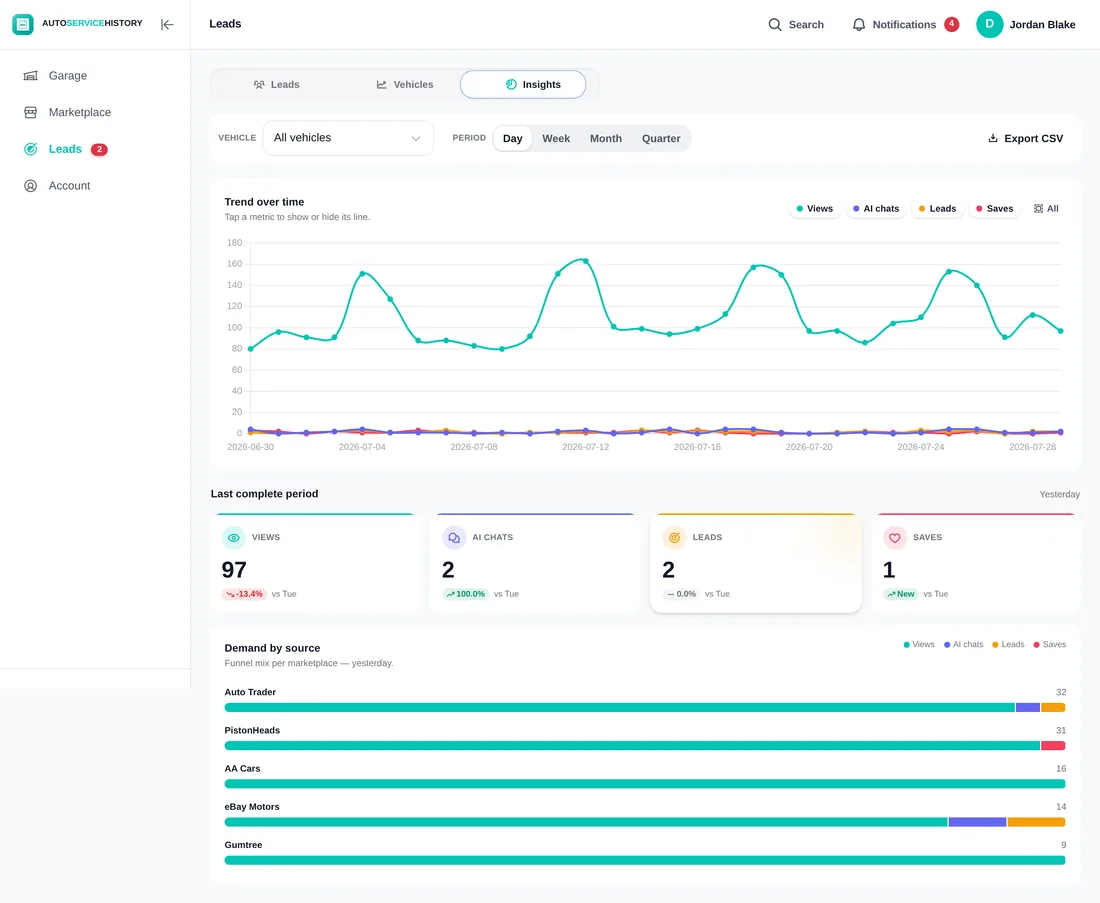The image size is (1100, 903).
Task: Click the Jordan Blake avatar circle
Action: [989, 24]
